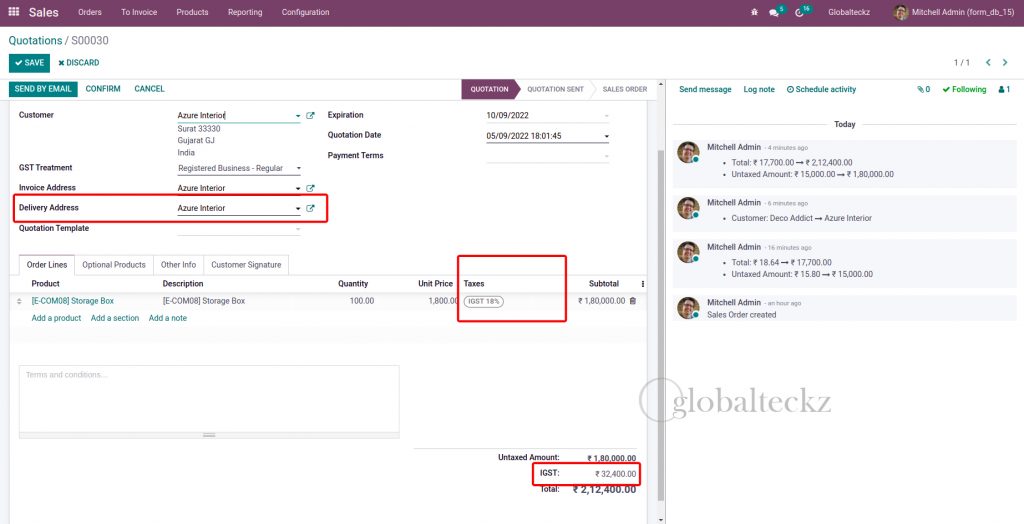Click the debug bug icon in navbar
Image resolution: width=1024 pixels, height=524 pixels.
point(754,12)
